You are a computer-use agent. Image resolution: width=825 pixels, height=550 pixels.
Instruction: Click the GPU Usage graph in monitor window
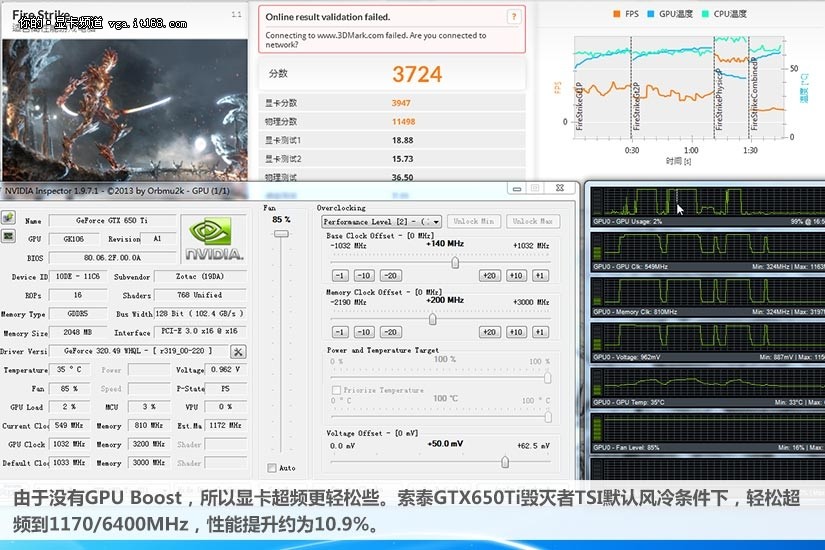(x=708, y=202)
